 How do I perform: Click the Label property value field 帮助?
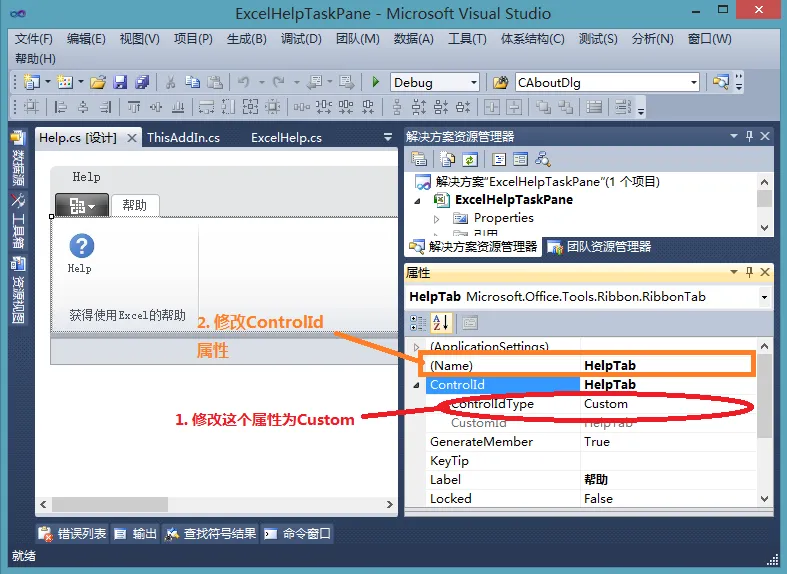pos(668,480)
